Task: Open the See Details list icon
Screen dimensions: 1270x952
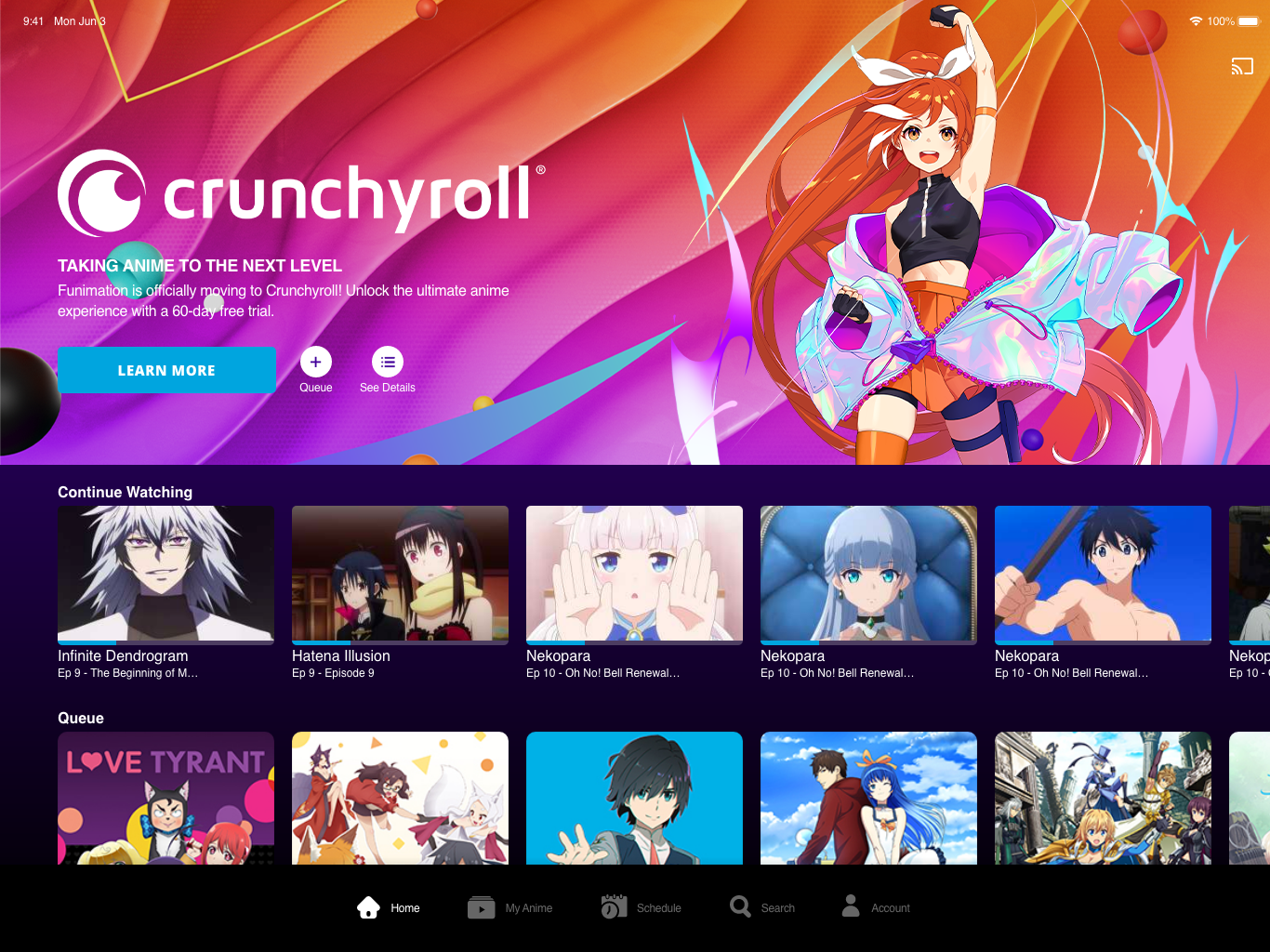Action: click(x=388, y=362)
